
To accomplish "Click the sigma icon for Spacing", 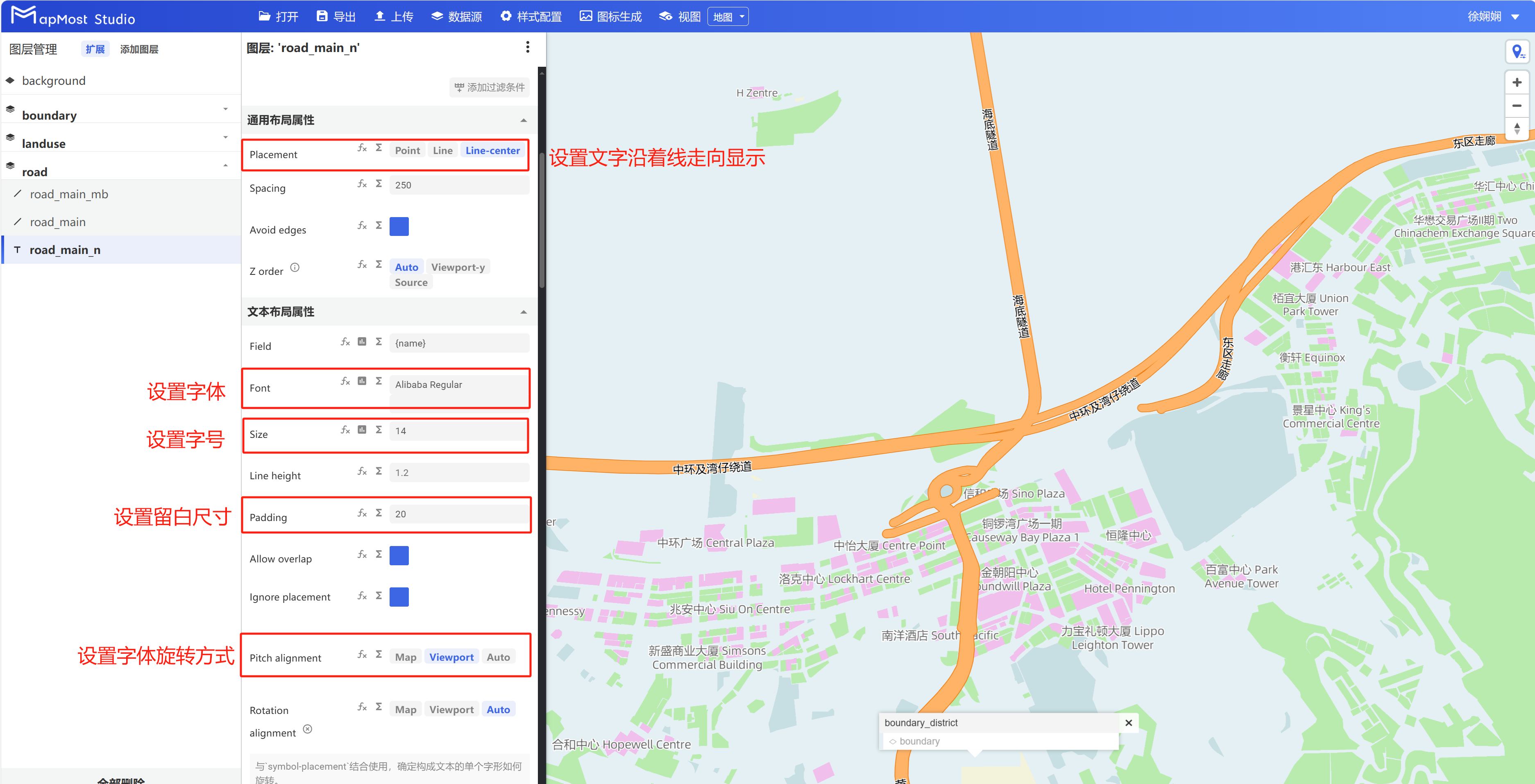I will coord(379,184).
